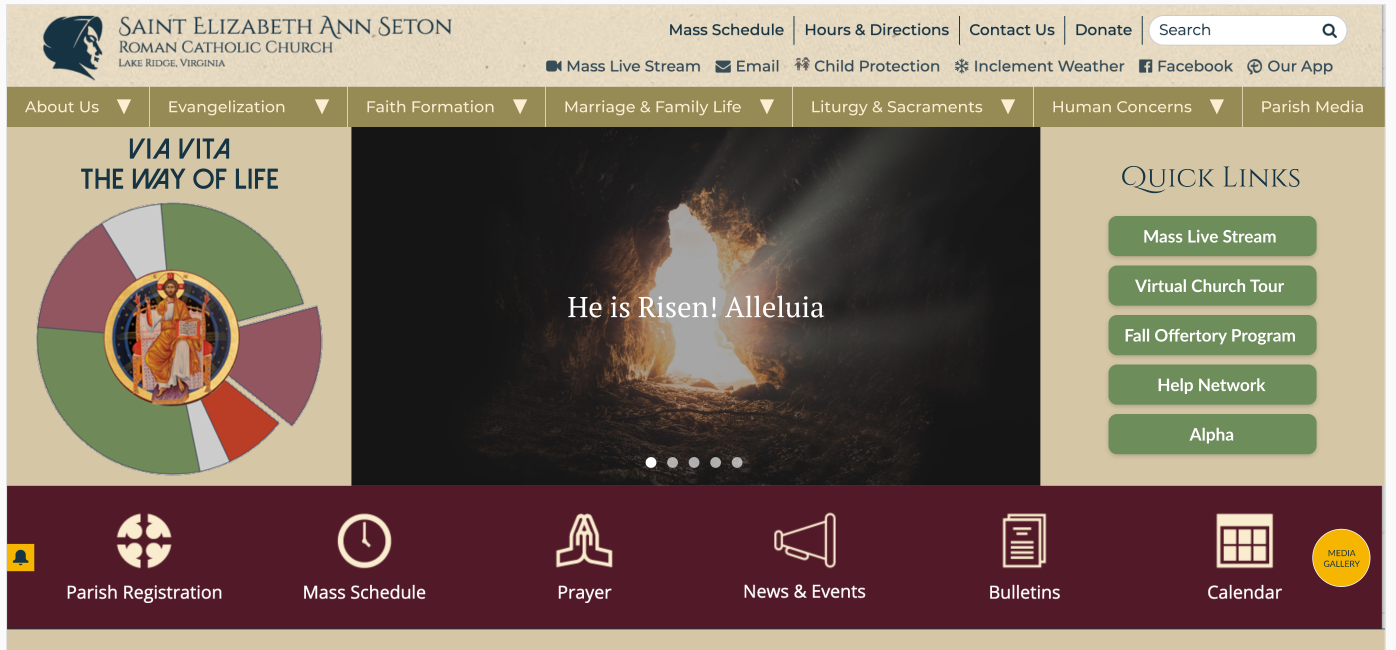Viewport: 1396px width, 650px height.
Task: Open News & Events megaphone icon
Action: tap(805, 541)
